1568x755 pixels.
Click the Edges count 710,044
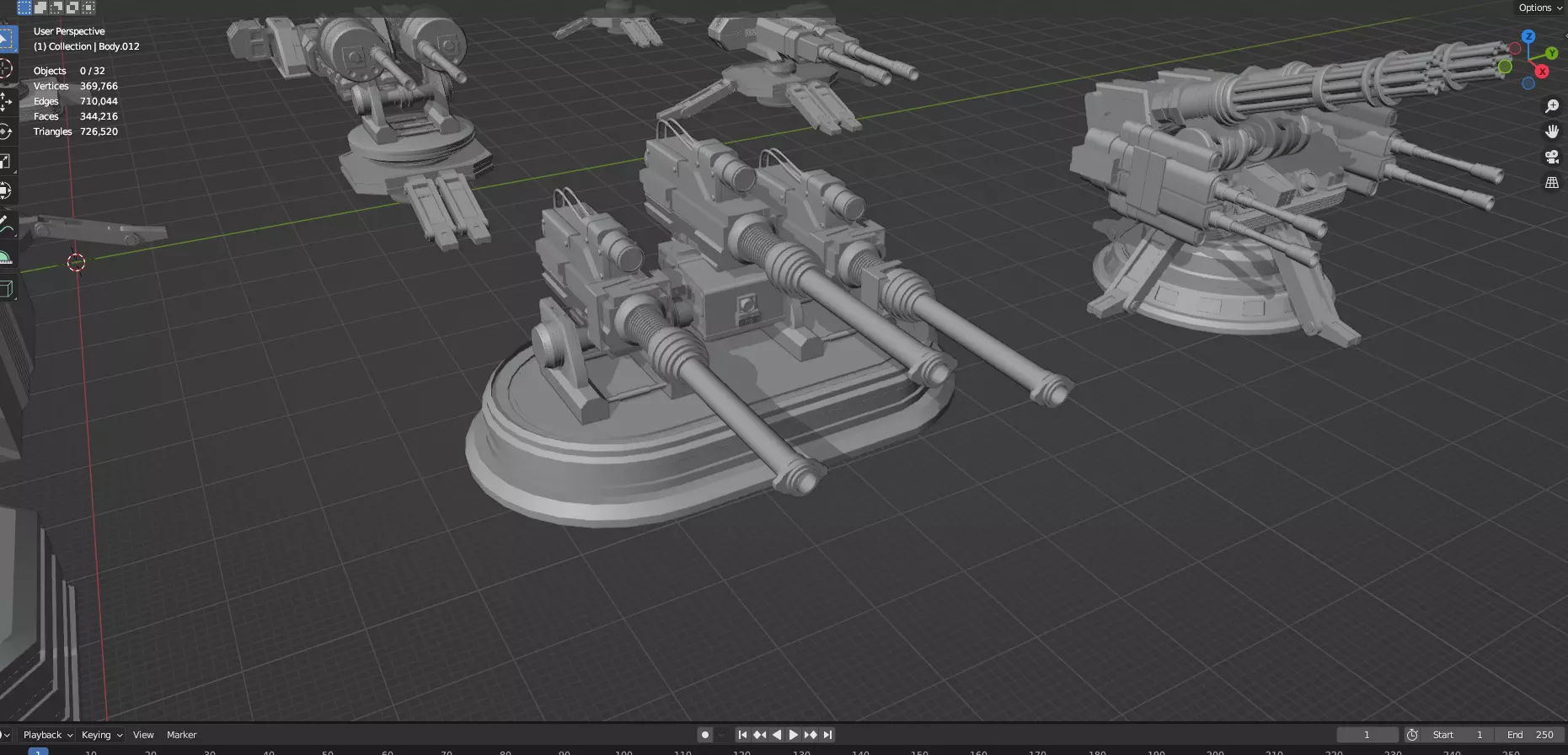pos(99,101)
